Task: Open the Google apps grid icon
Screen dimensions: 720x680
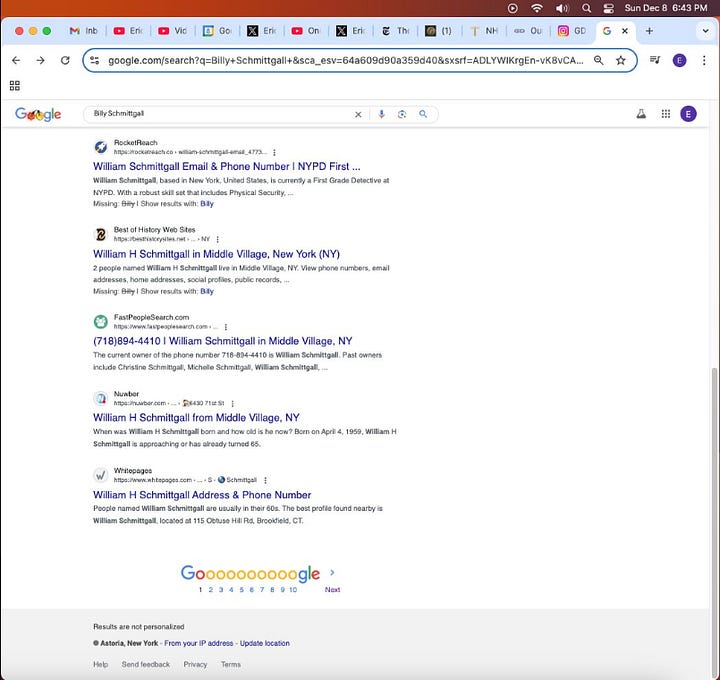Action: click(x=666, y=114)
